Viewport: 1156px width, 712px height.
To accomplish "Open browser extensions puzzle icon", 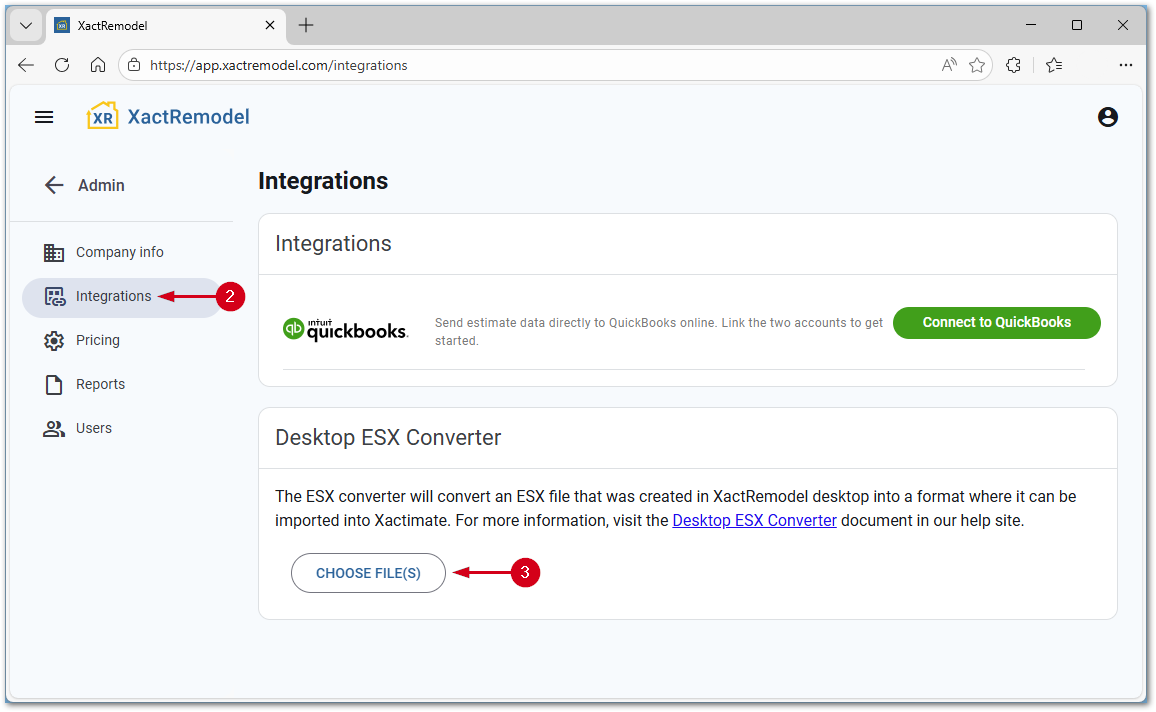I will tap(1013, 65).
